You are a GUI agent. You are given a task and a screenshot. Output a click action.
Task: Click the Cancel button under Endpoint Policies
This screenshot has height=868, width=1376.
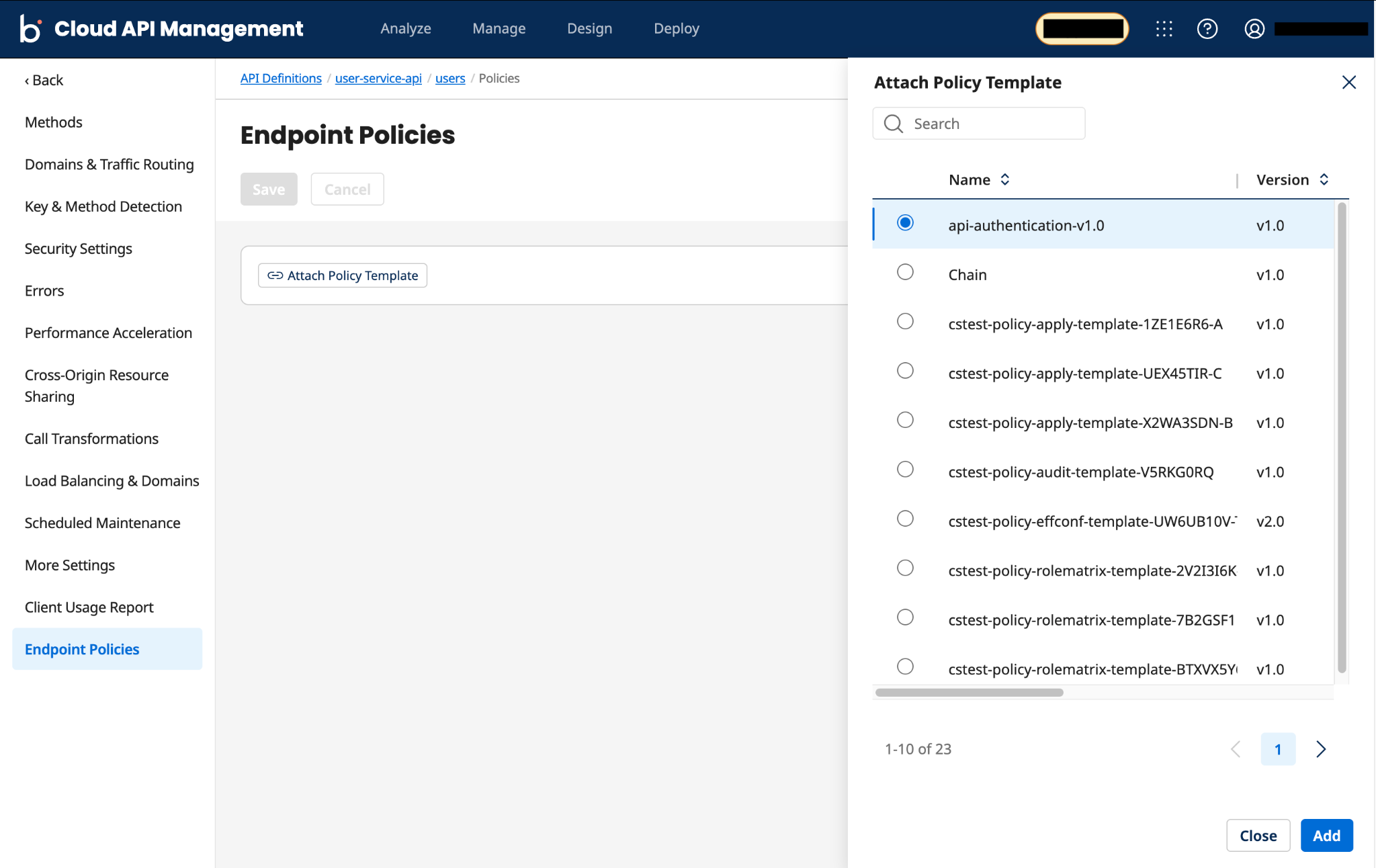pyautogui.click(x=347, y=189)
